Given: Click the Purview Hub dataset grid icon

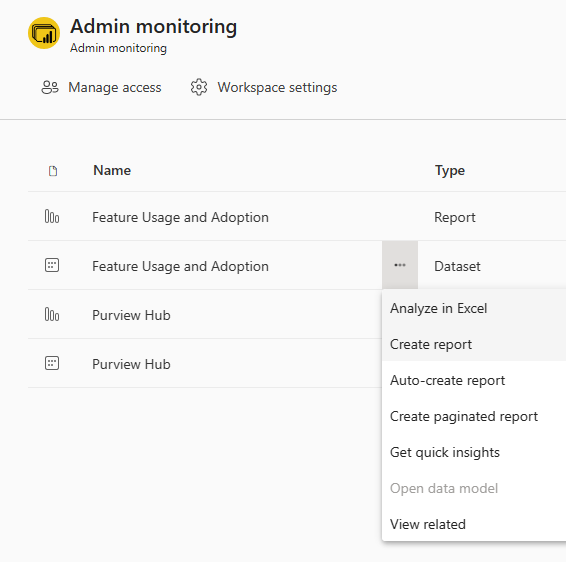Looking at the screenshot, I should coord(52,363).
